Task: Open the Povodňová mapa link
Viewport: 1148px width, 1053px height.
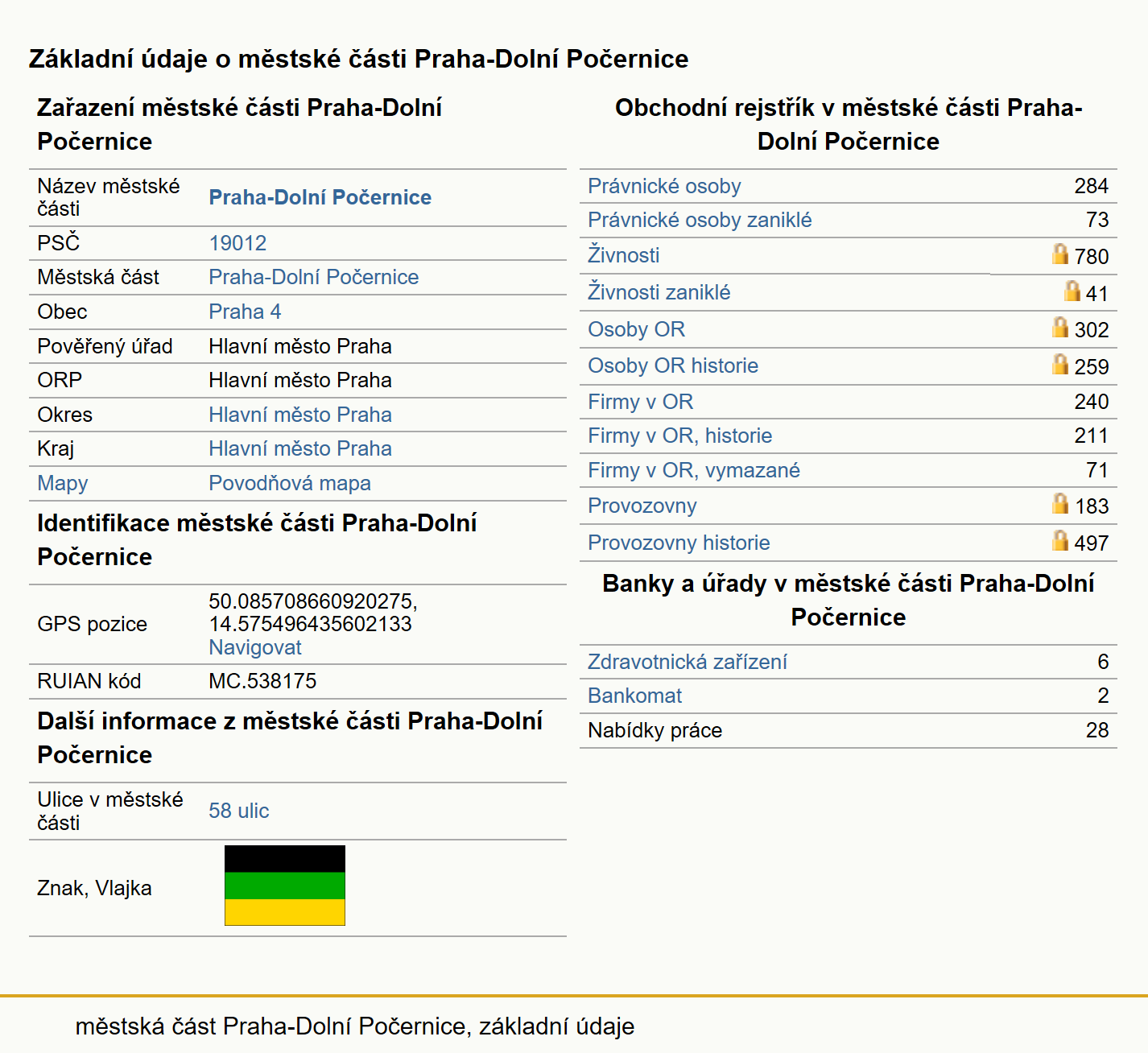Action: click(290, 483)
